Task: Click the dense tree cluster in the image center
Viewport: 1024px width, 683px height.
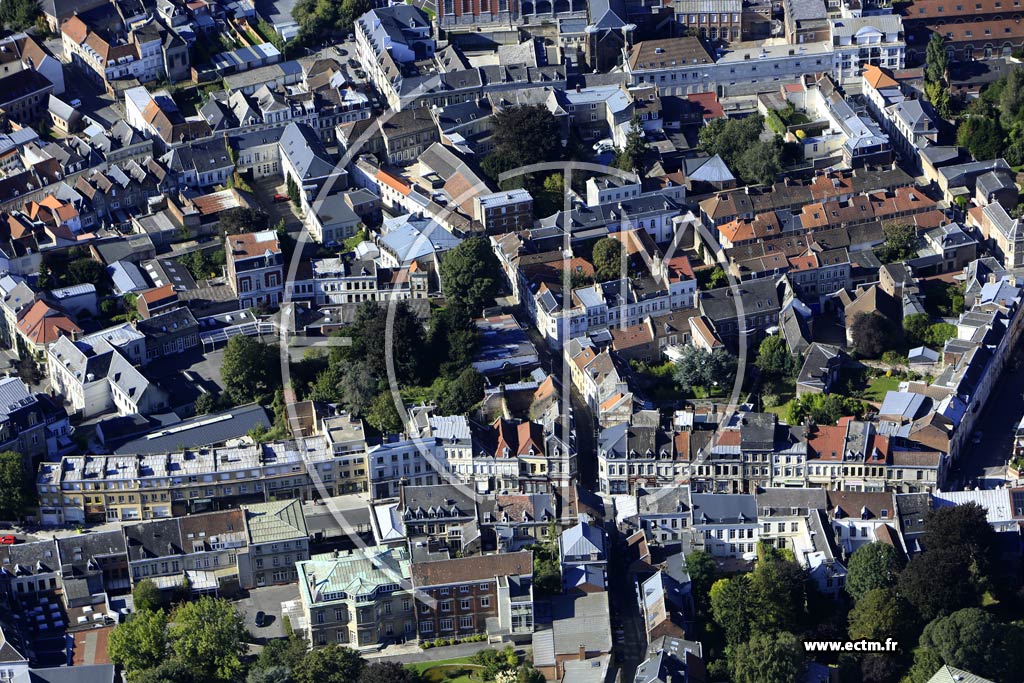Action: pos(400,360)
